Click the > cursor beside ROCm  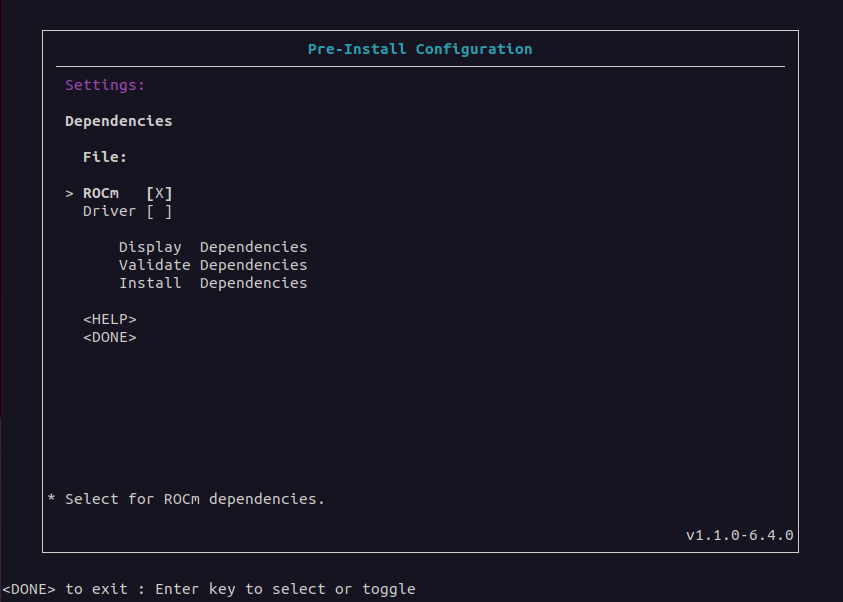click(x=70, y=193)
